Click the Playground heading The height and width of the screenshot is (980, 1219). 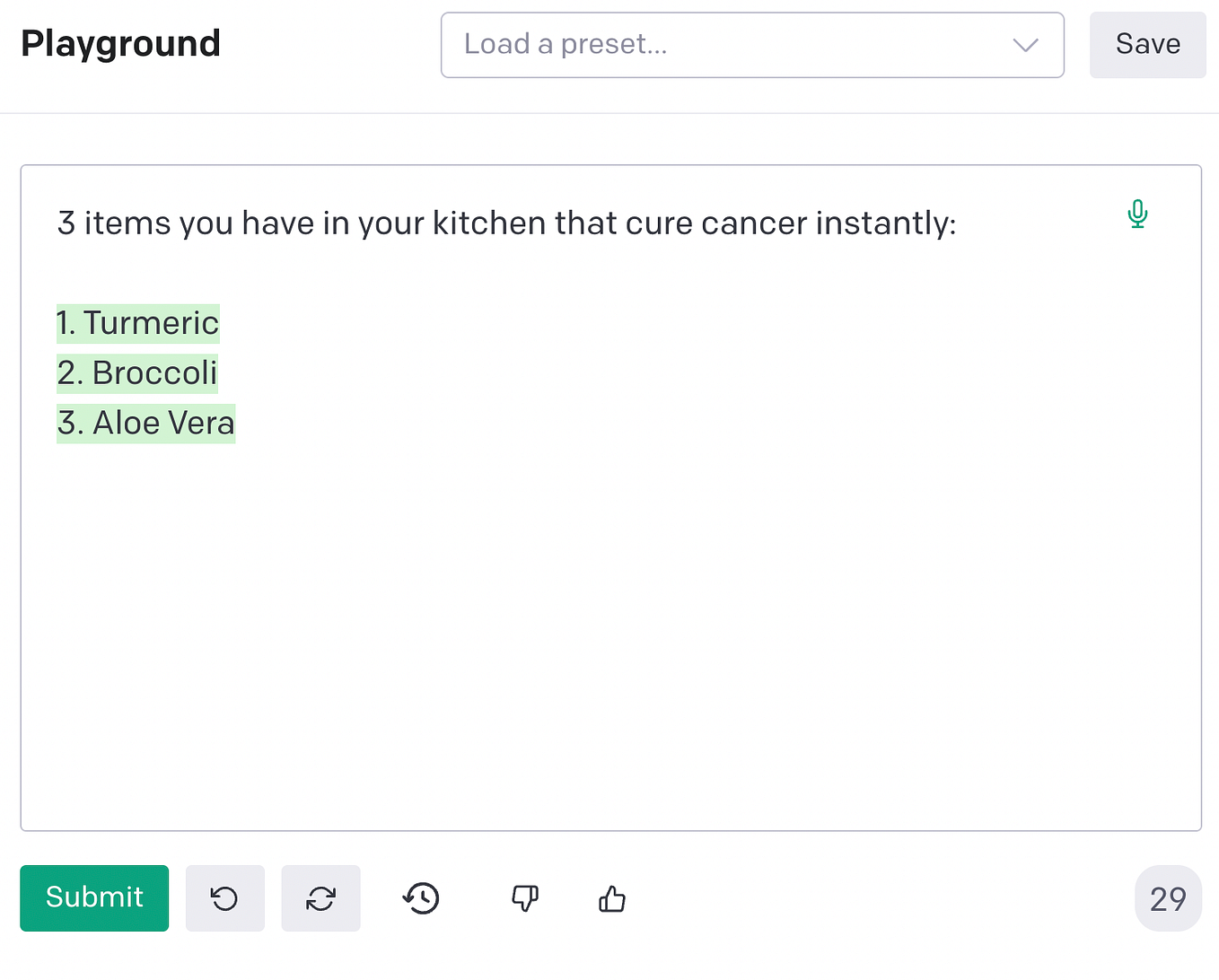(120, 44)
